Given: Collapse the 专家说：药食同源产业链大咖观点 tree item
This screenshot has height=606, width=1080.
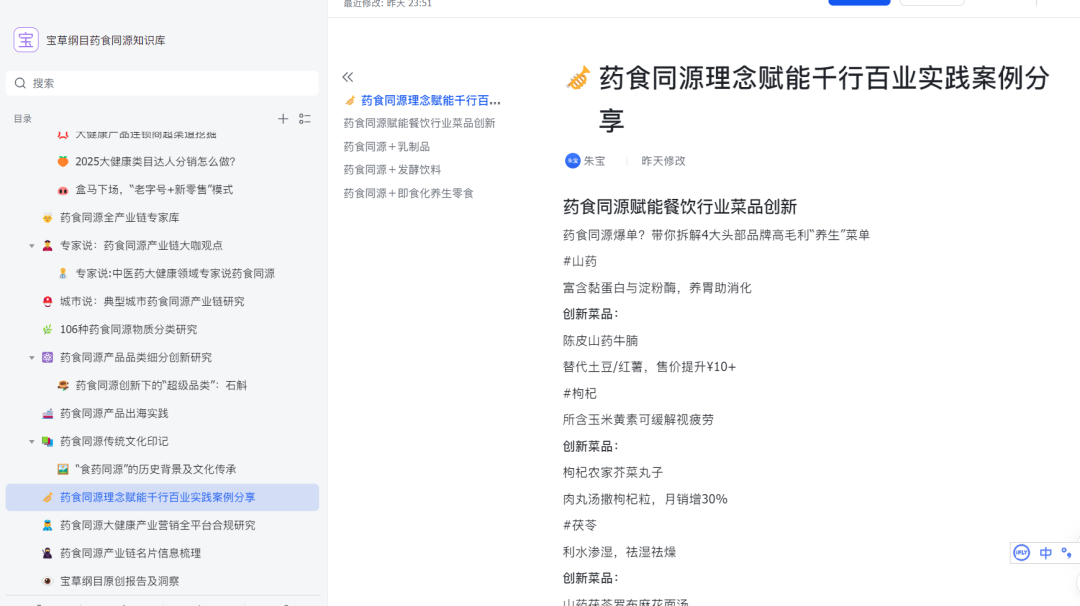Looking at the screenshot, I should coord(32,244).
